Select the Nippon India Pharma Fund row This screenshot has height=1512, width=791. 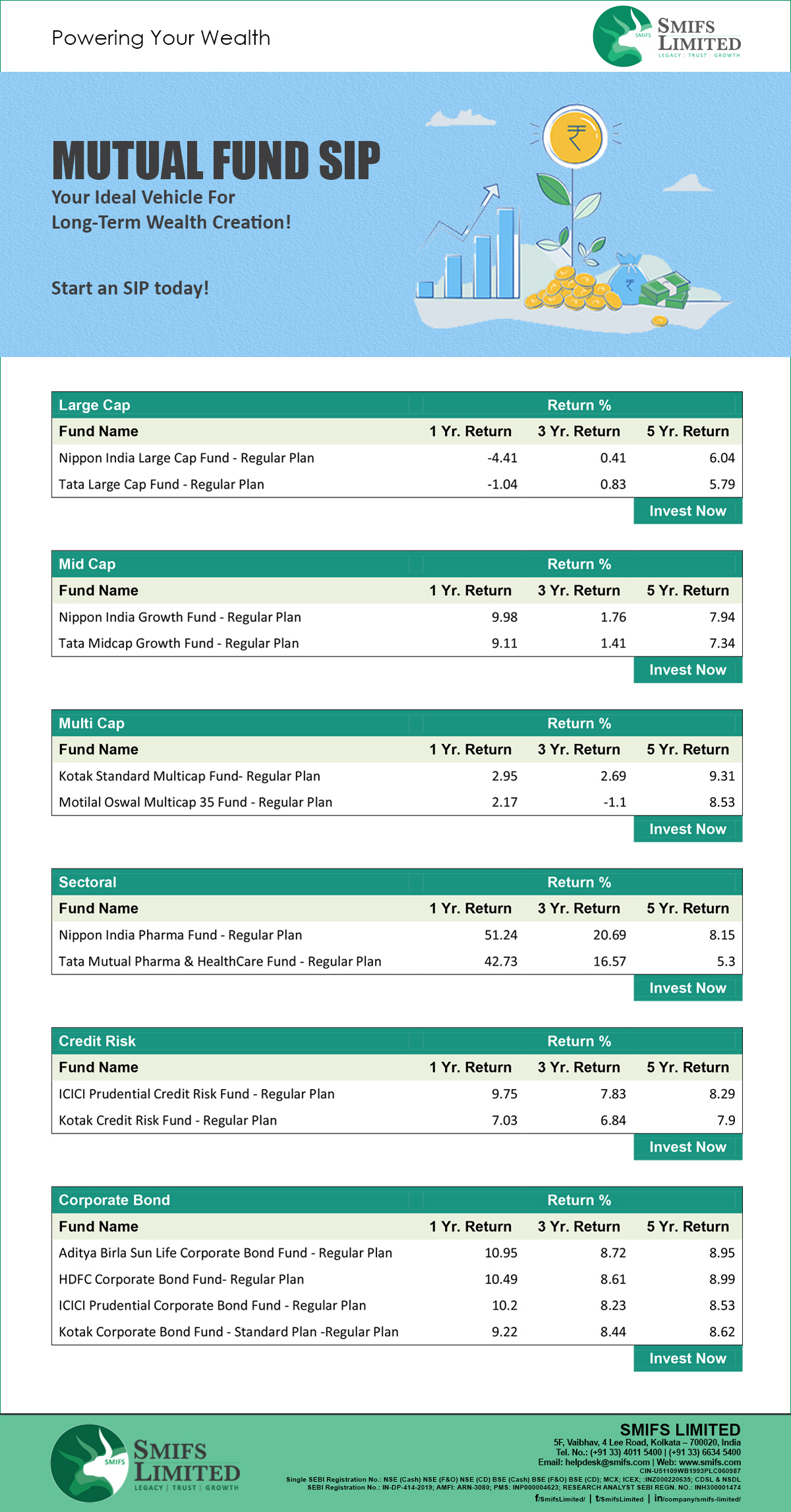397,935
